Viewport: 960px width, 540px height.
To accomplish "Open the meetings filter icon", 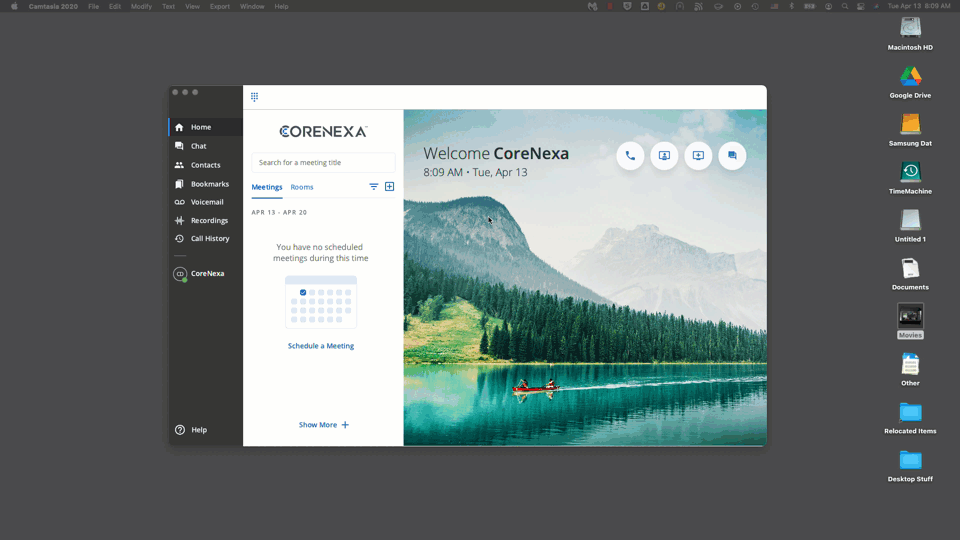I will (x=373, y=187).
